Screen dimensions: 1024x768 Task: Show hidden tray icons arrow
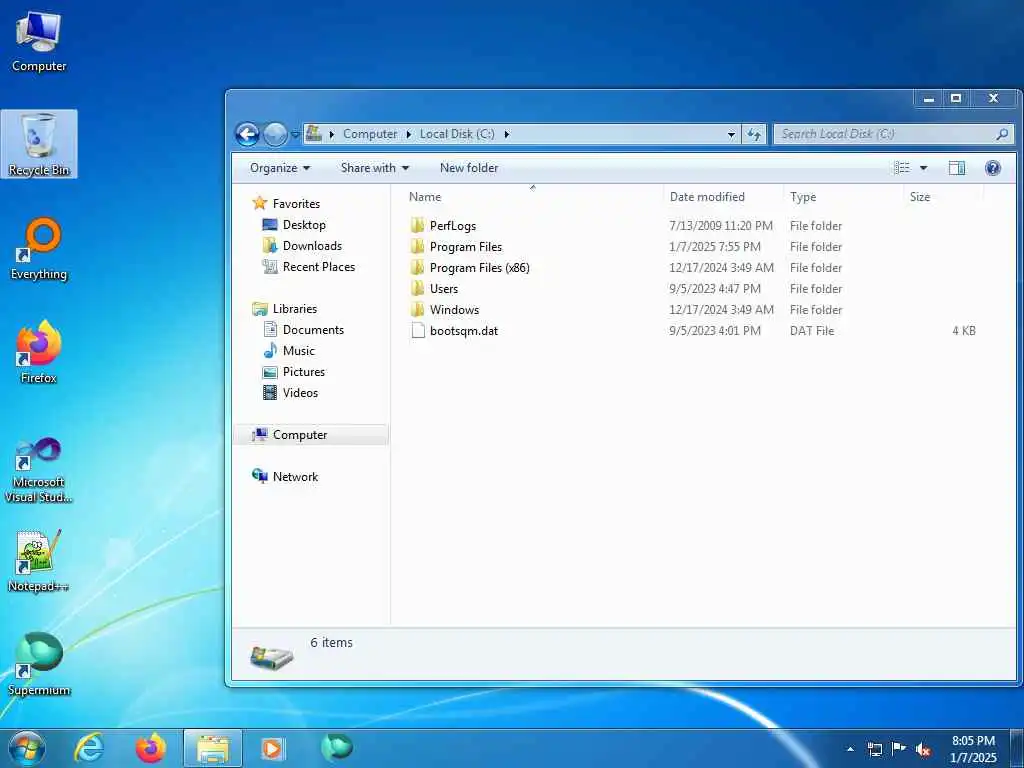[850, 749]
